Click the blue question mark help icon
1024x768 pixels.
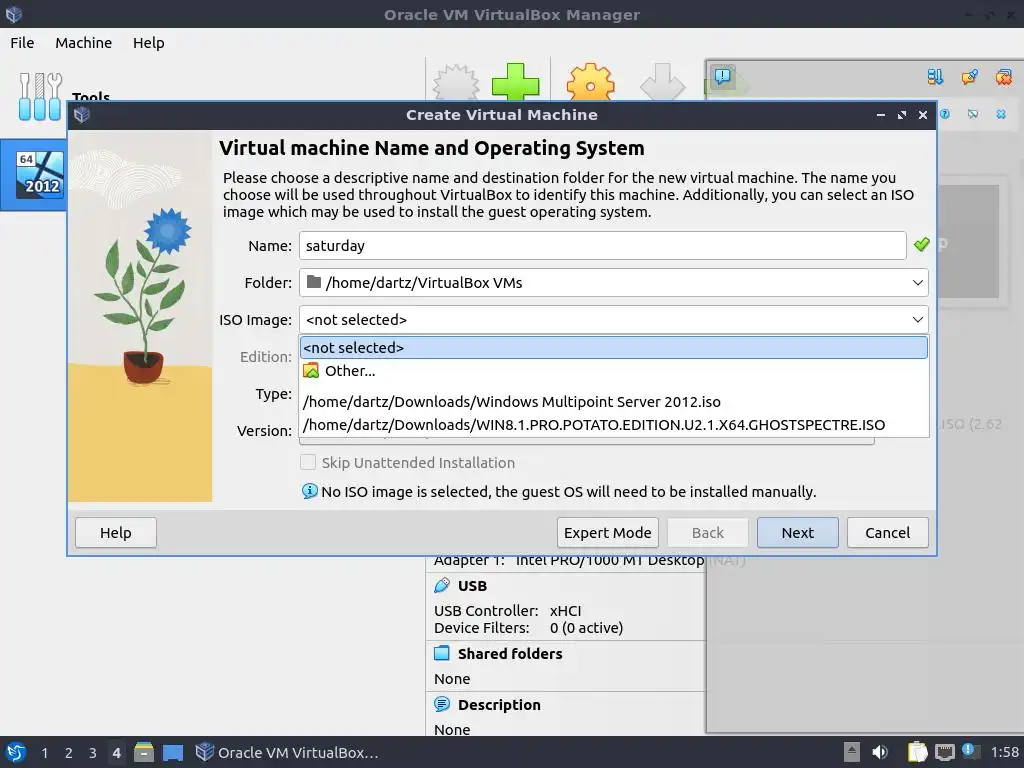pos(945,114)
